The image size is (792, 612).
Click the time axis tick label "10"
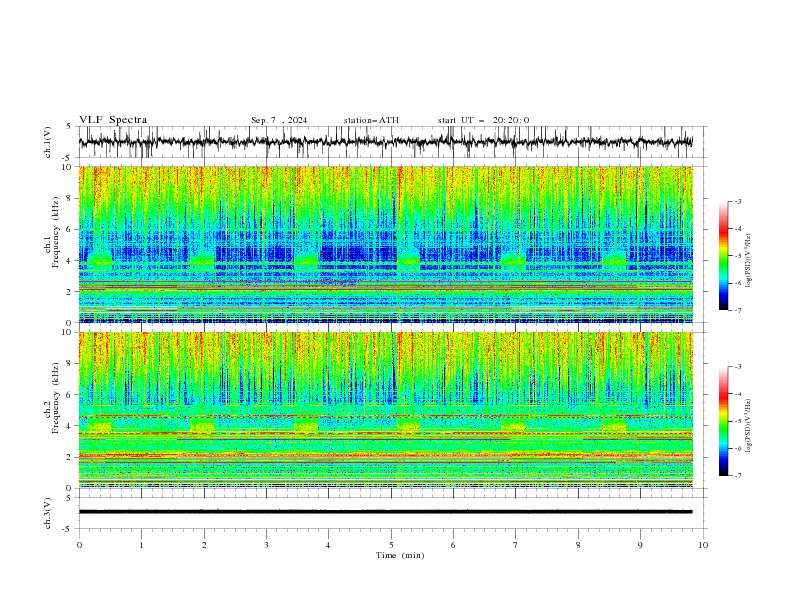tap(703, 545)
